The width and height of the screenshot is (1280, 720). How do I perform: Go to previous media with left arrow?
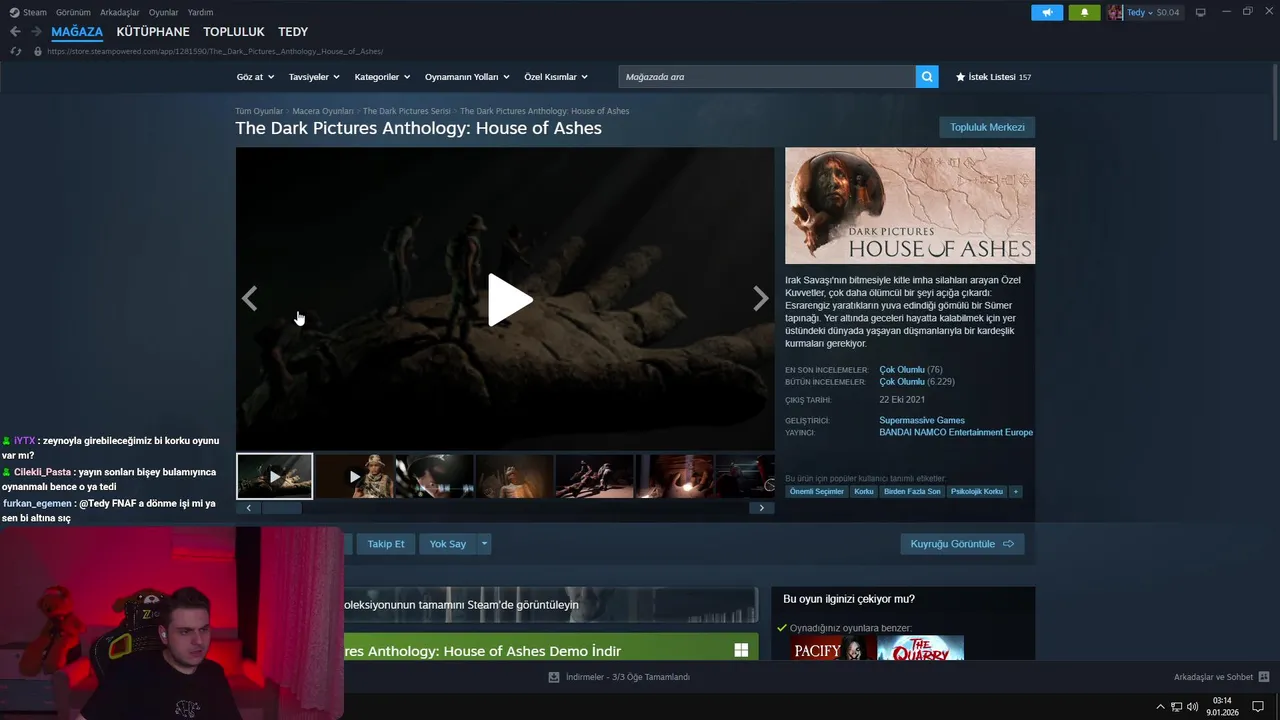click(250, 298)
